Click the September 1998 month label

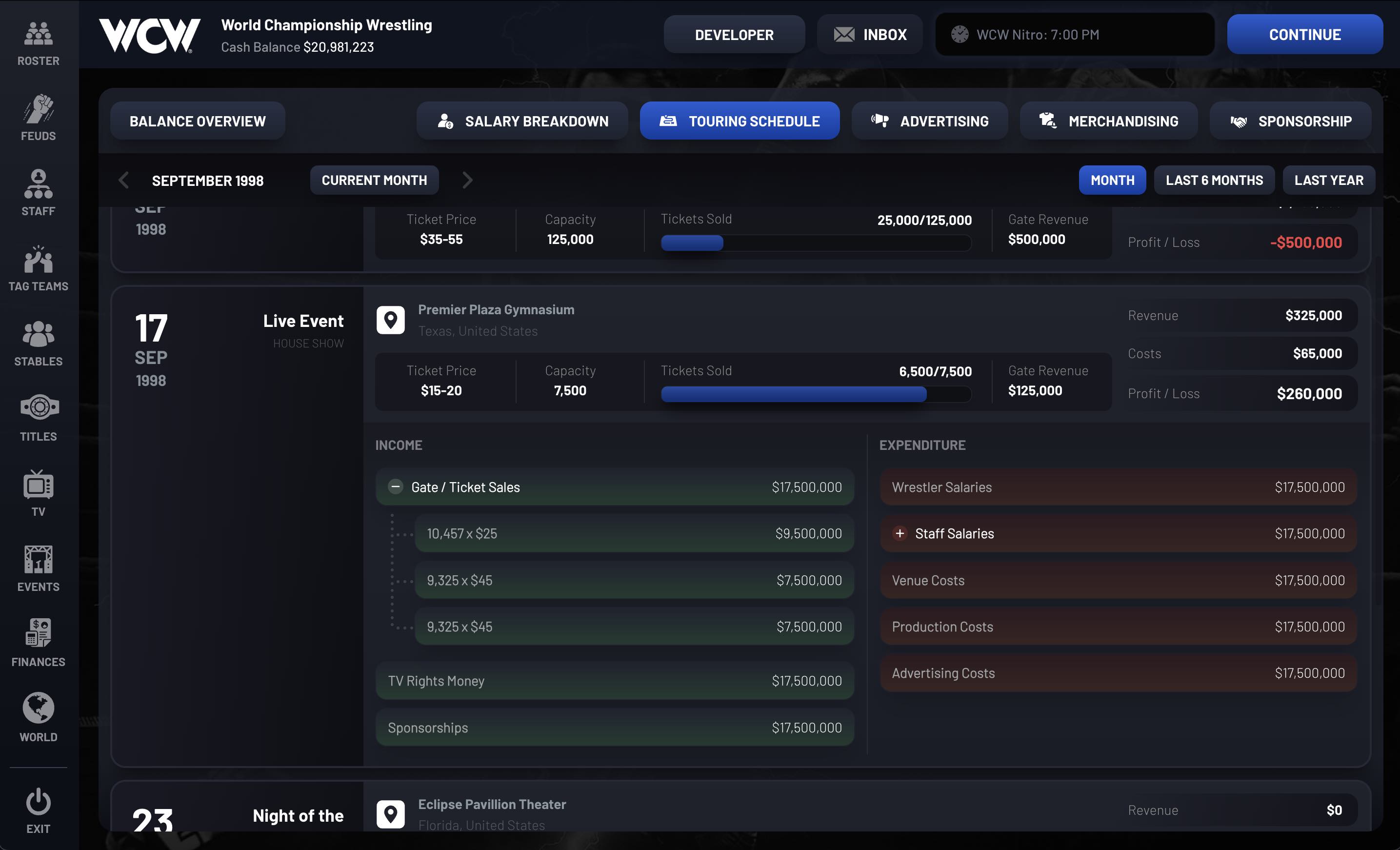pyautogui.click(x=207, y=181)
